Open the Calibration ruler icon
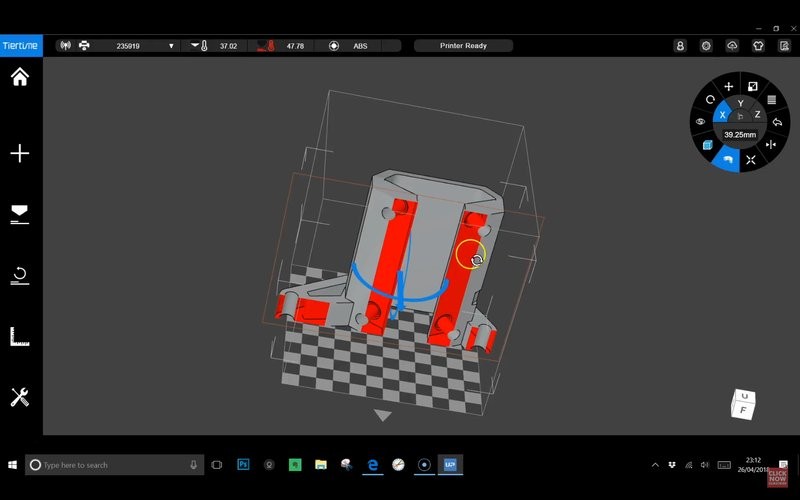800x500 pixels. 19,336
